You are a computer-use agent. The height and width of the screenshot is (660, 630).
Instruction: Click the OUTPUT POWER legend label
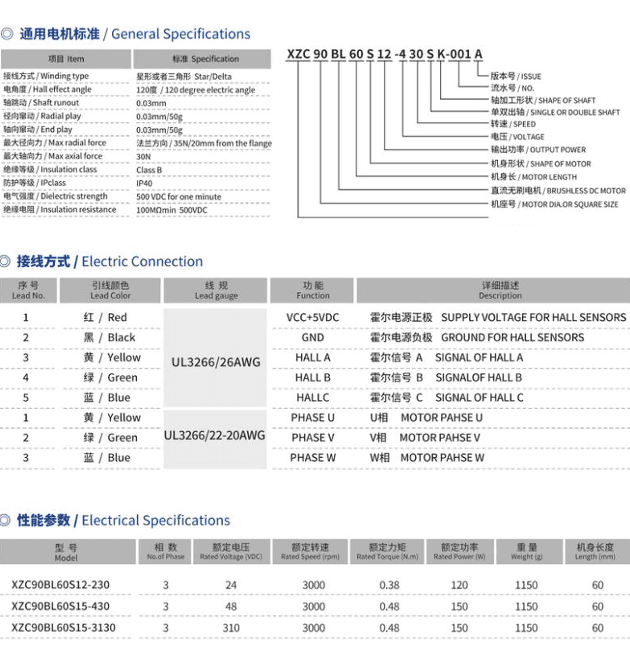(x=538, y=150)
